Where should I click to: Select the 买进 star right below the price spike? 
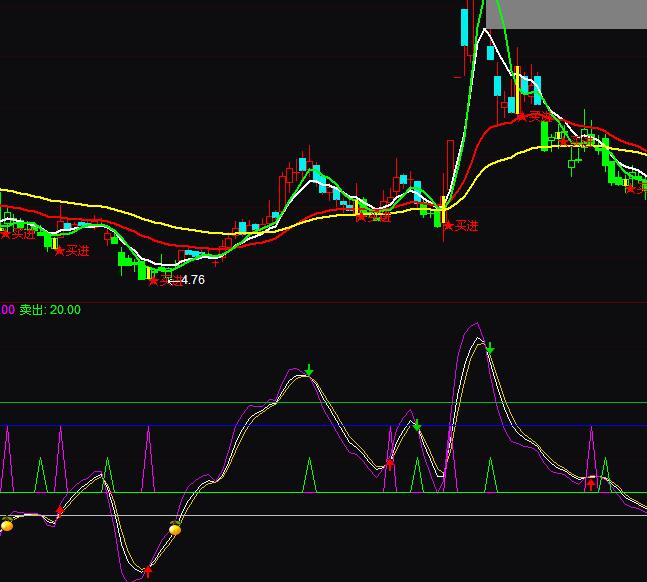coord(449,226)
